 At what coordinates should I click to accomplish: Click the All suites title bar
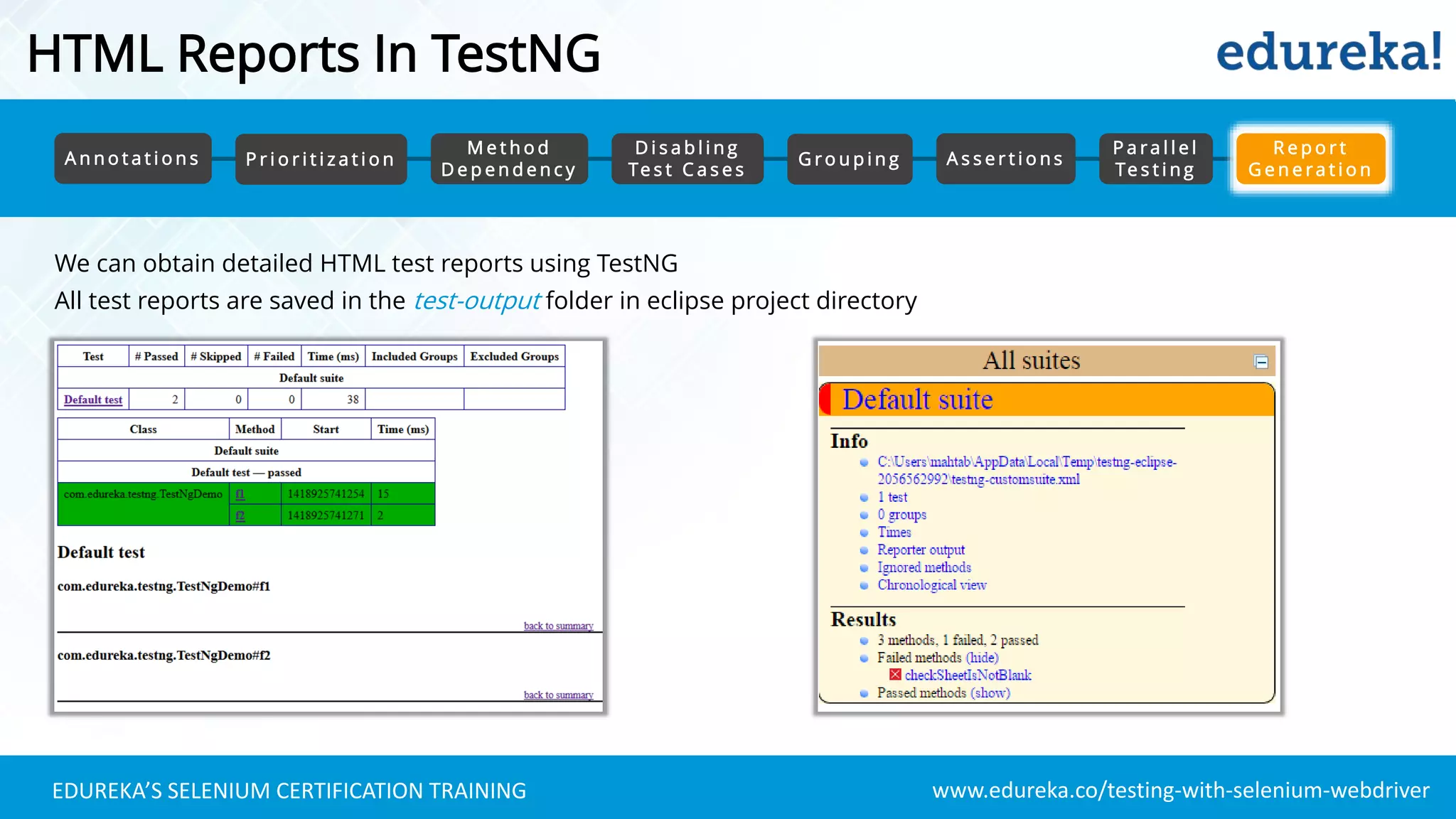pos(1046,360)
